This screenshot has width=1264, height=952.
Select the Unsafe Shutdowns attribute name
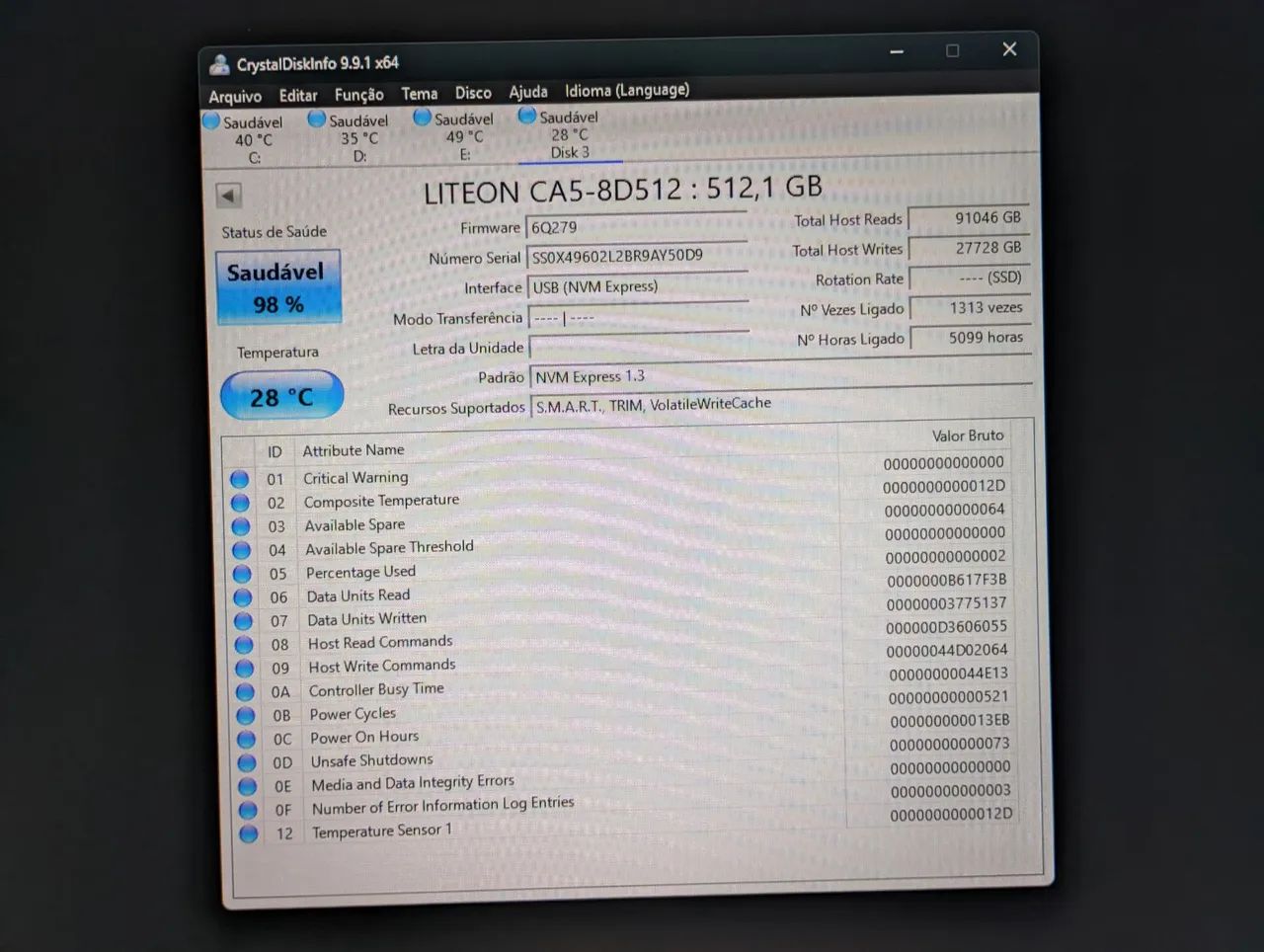(x=372, y=760)
